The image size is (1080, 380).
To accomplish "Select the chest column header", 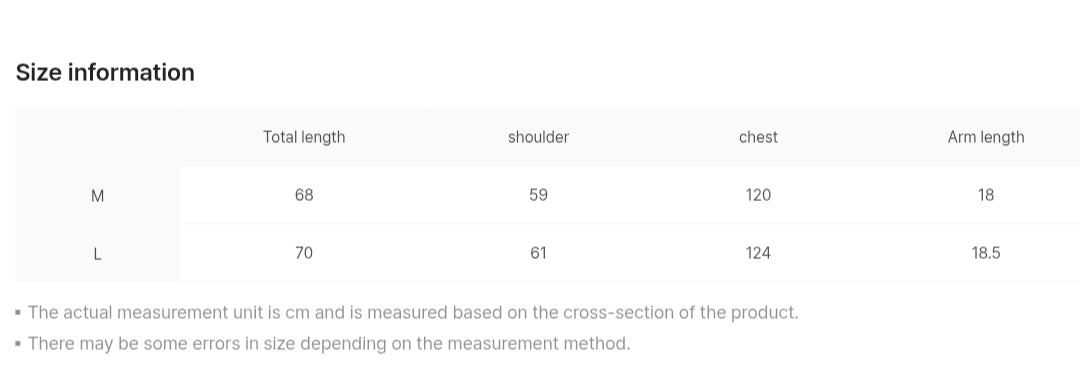I will (x=758, y=137).
